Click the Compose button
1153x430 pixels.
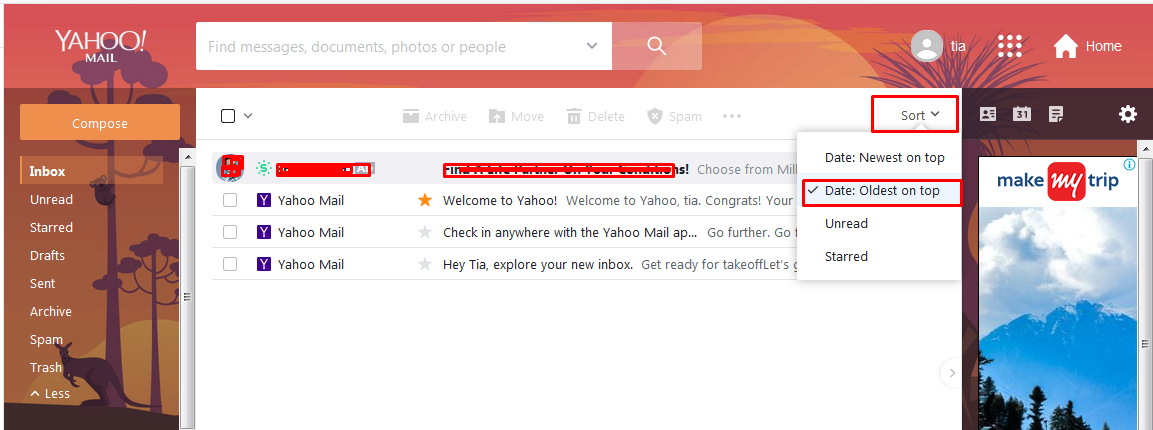tap(100, 123)
